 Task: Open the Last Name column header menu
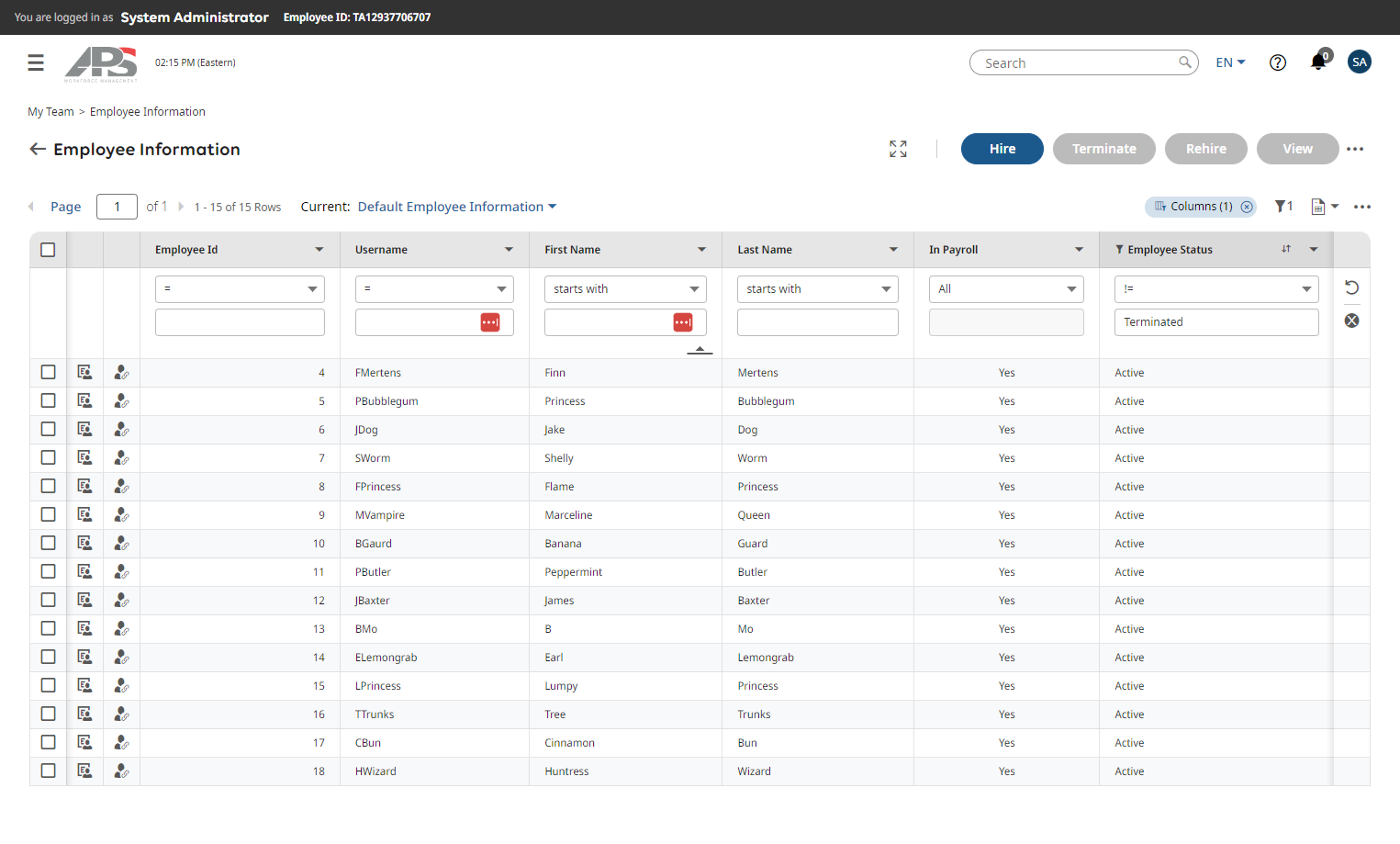[893, 250]
